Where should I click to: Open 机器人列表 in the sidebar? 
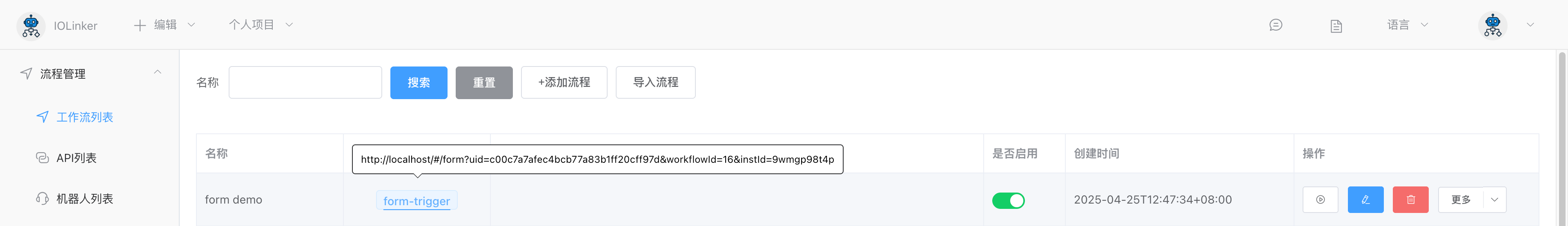(x=85, y=199)
